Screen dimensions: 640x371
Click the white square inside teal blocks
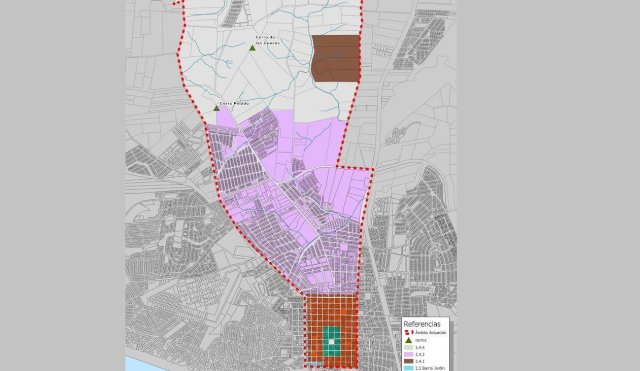(332, 342)
